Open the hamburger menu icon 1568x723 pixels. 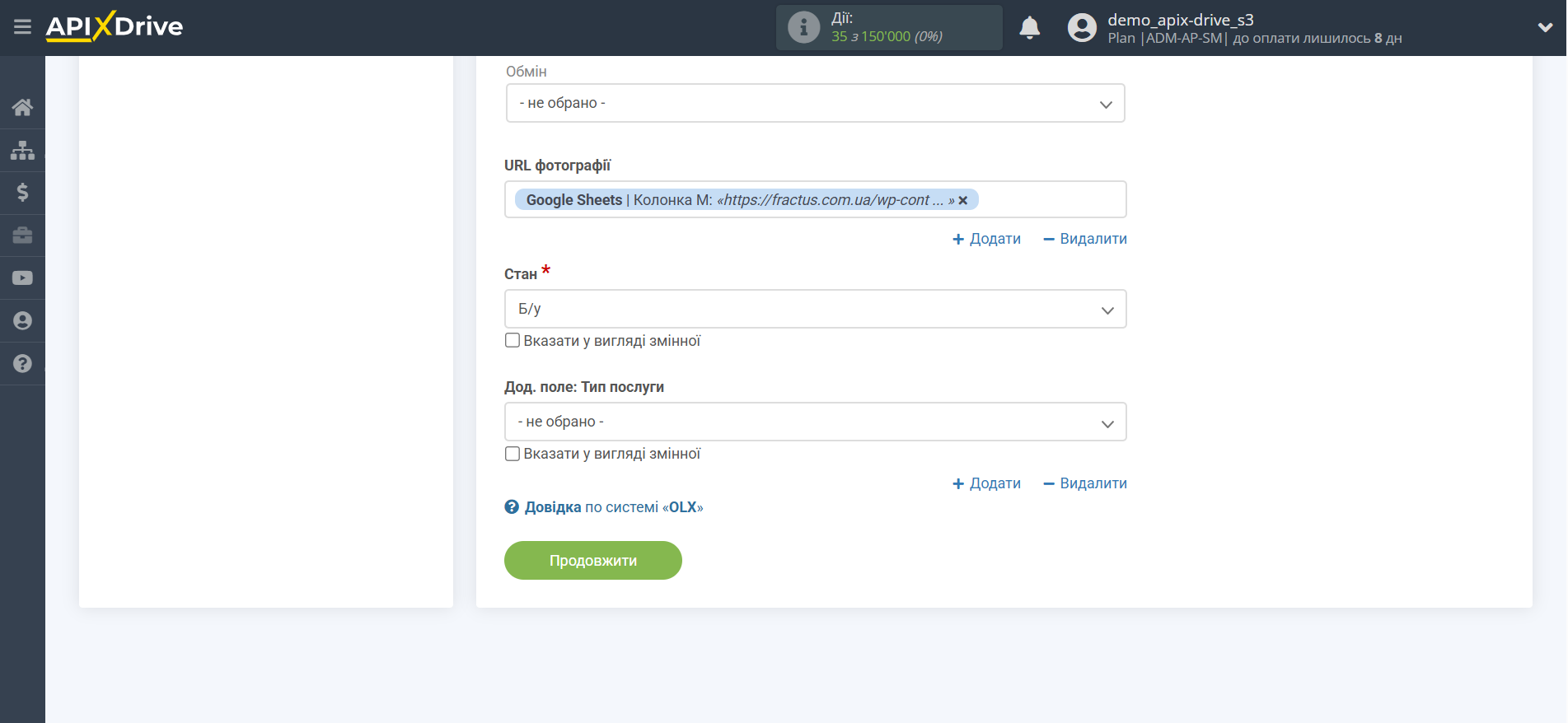click(x=22, y=27)
